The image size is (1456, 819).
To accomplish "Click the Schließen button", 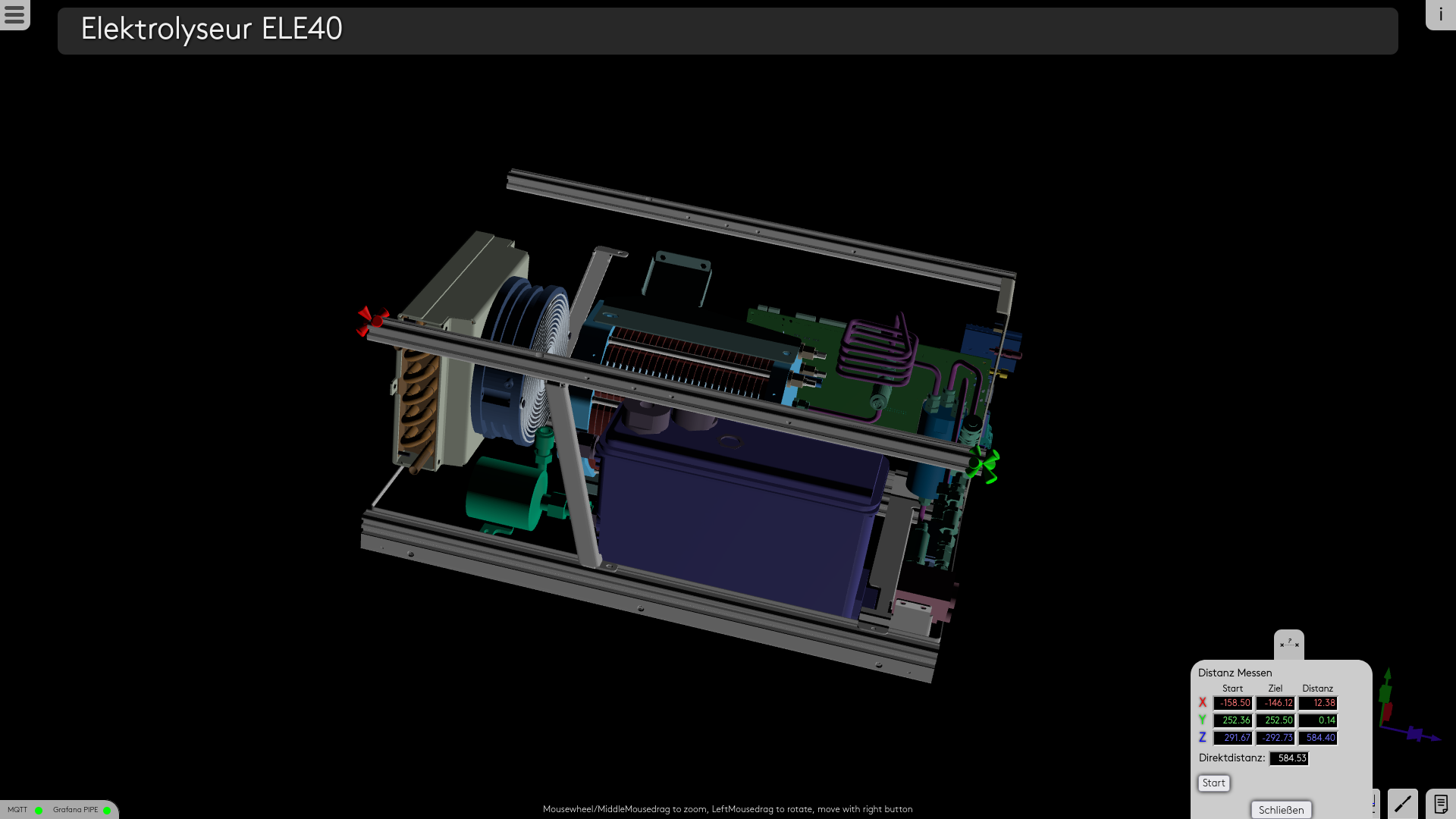I will pos(1281,810).
